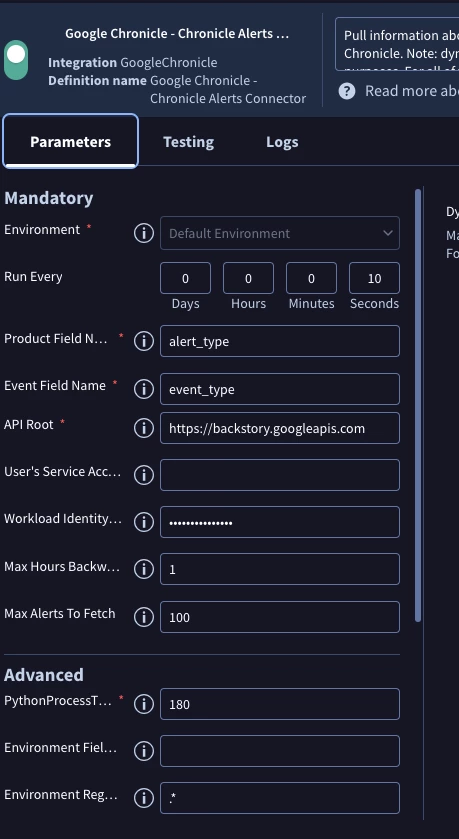
Task: Show info for Workload Identity parameter
Action: (x=143, y=522)
